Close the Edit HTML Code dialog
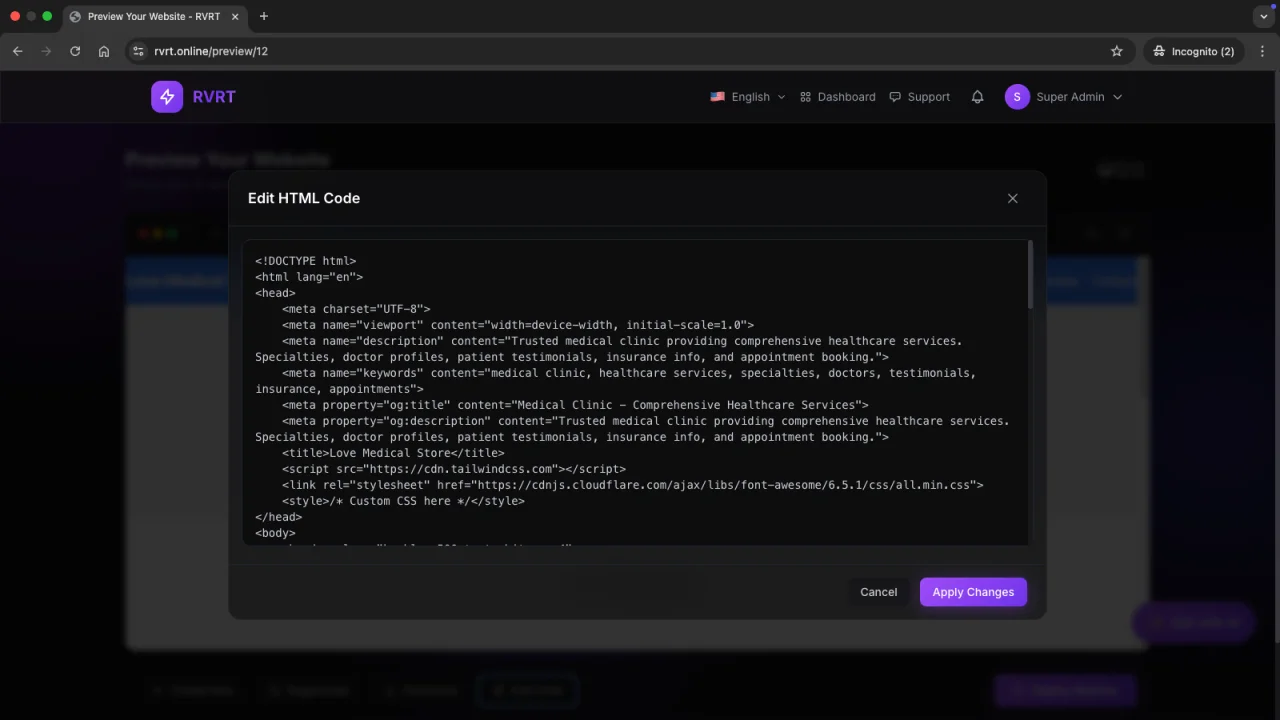This screenshot has height=720, width=1280. pos(1013,198)
